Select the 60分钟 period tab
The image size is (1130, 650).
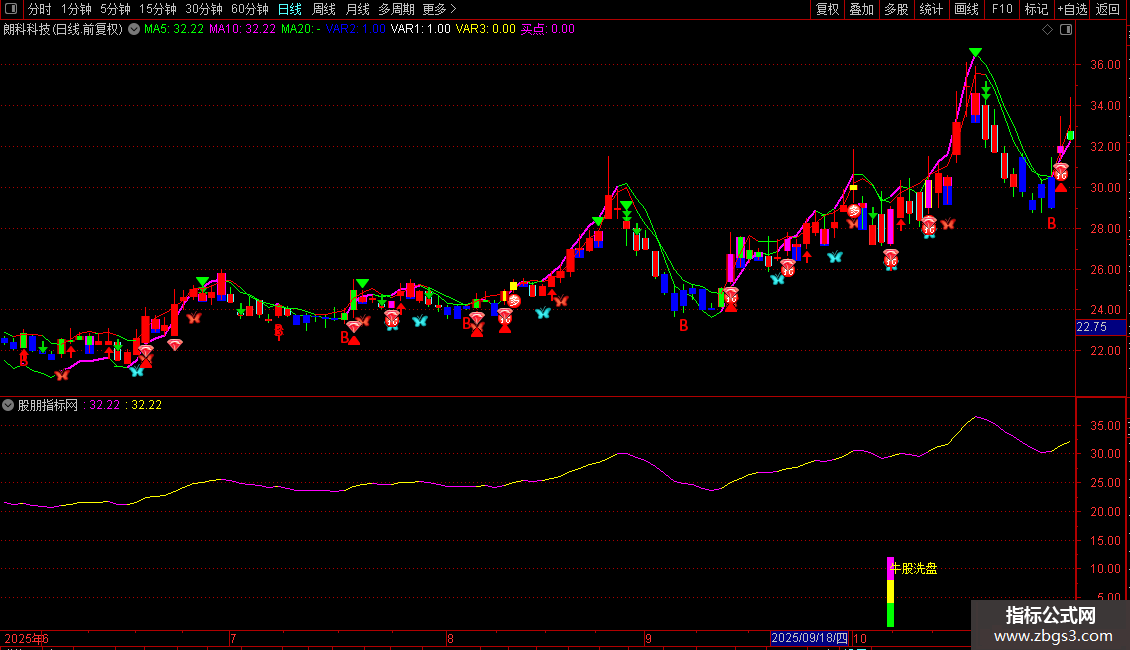click(249, 9)
